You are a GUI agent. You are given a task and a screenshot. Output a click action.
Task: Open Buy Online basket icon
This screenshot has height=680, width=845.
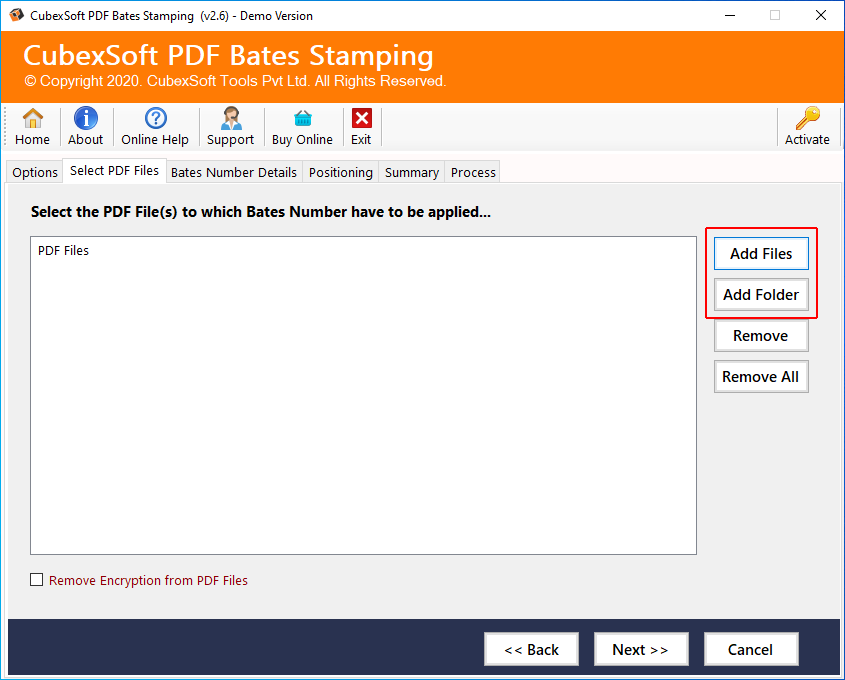tap(302, 119)
